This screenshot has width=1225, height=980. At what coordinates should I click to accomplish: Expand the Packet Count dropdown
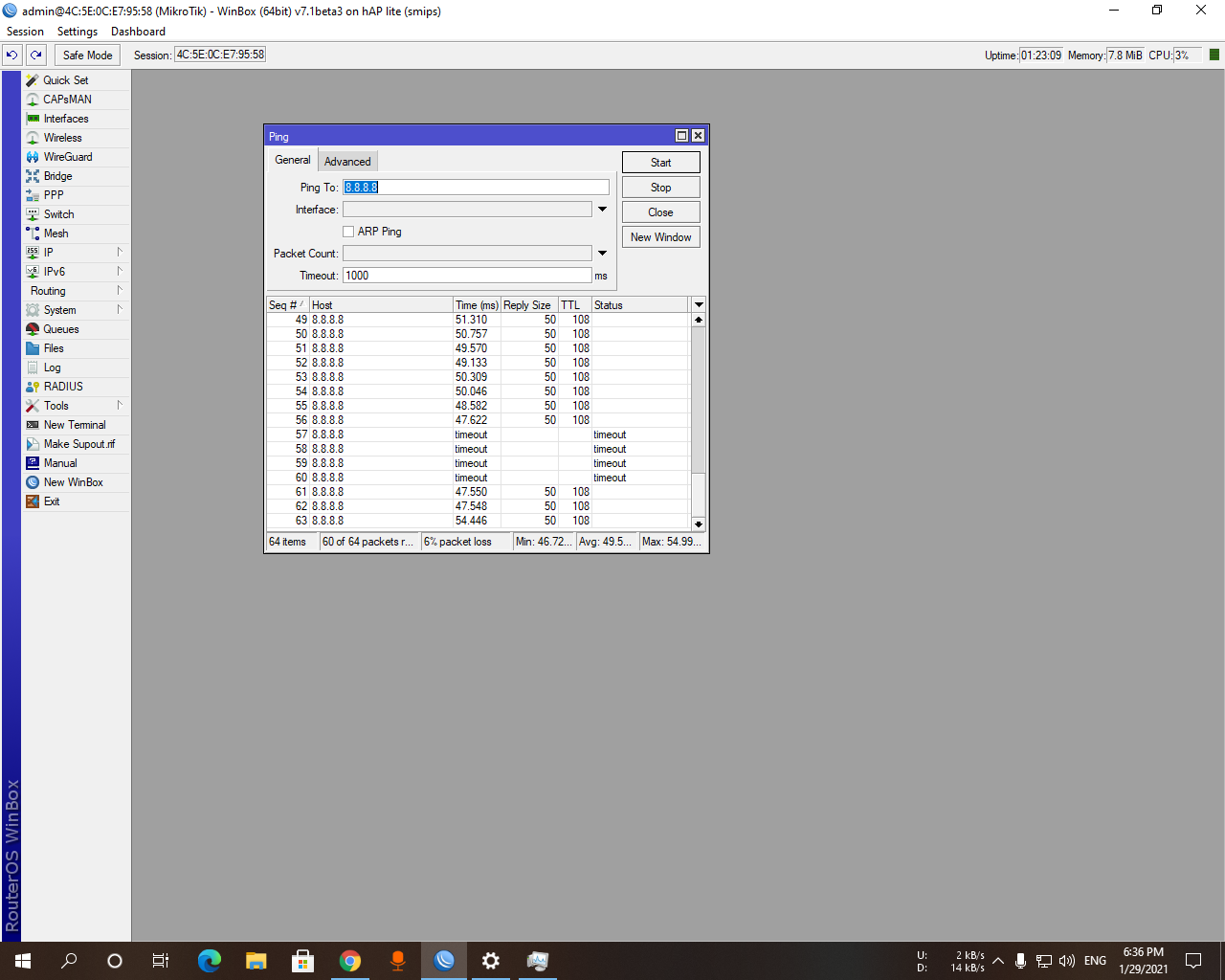coord(602,253)
